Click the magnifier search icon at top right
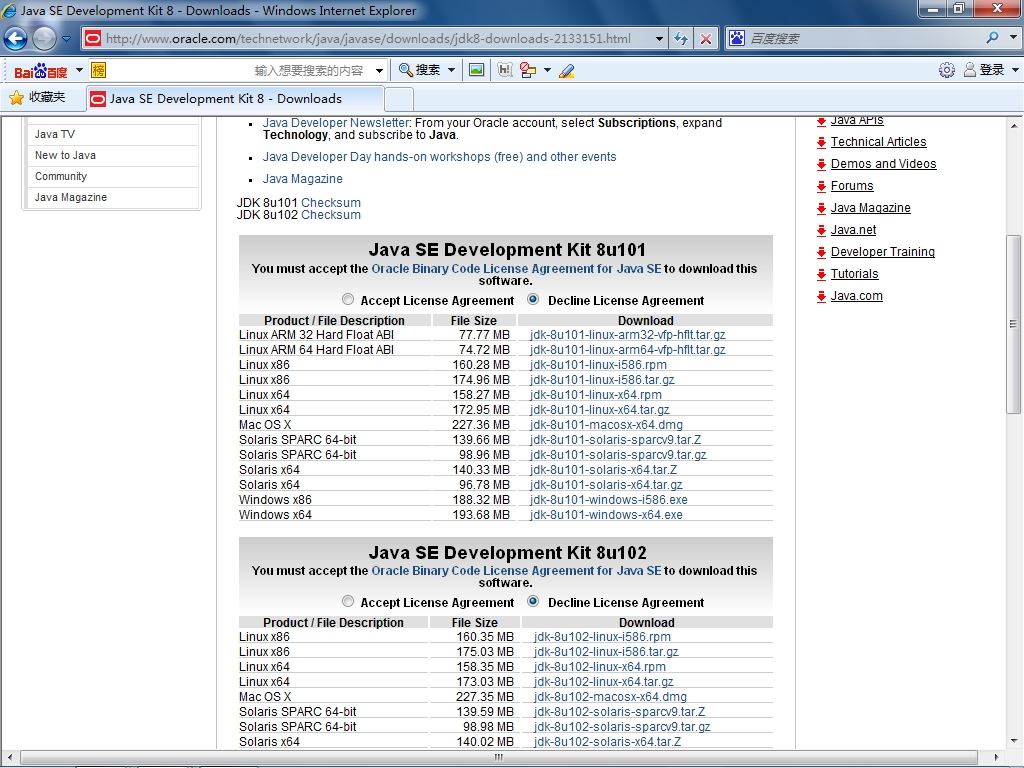Screen dimensions: 1024x768 993,38
